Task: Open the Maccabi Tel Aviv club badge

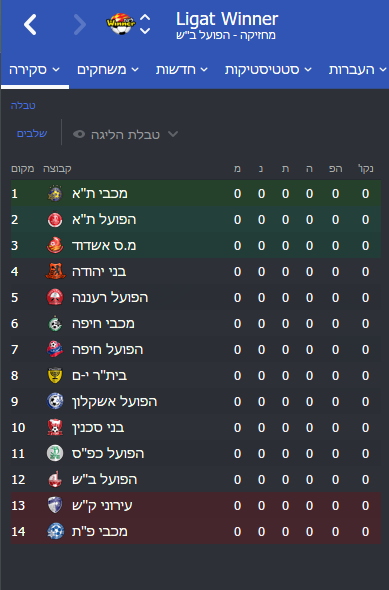Action: pos(55,193)
